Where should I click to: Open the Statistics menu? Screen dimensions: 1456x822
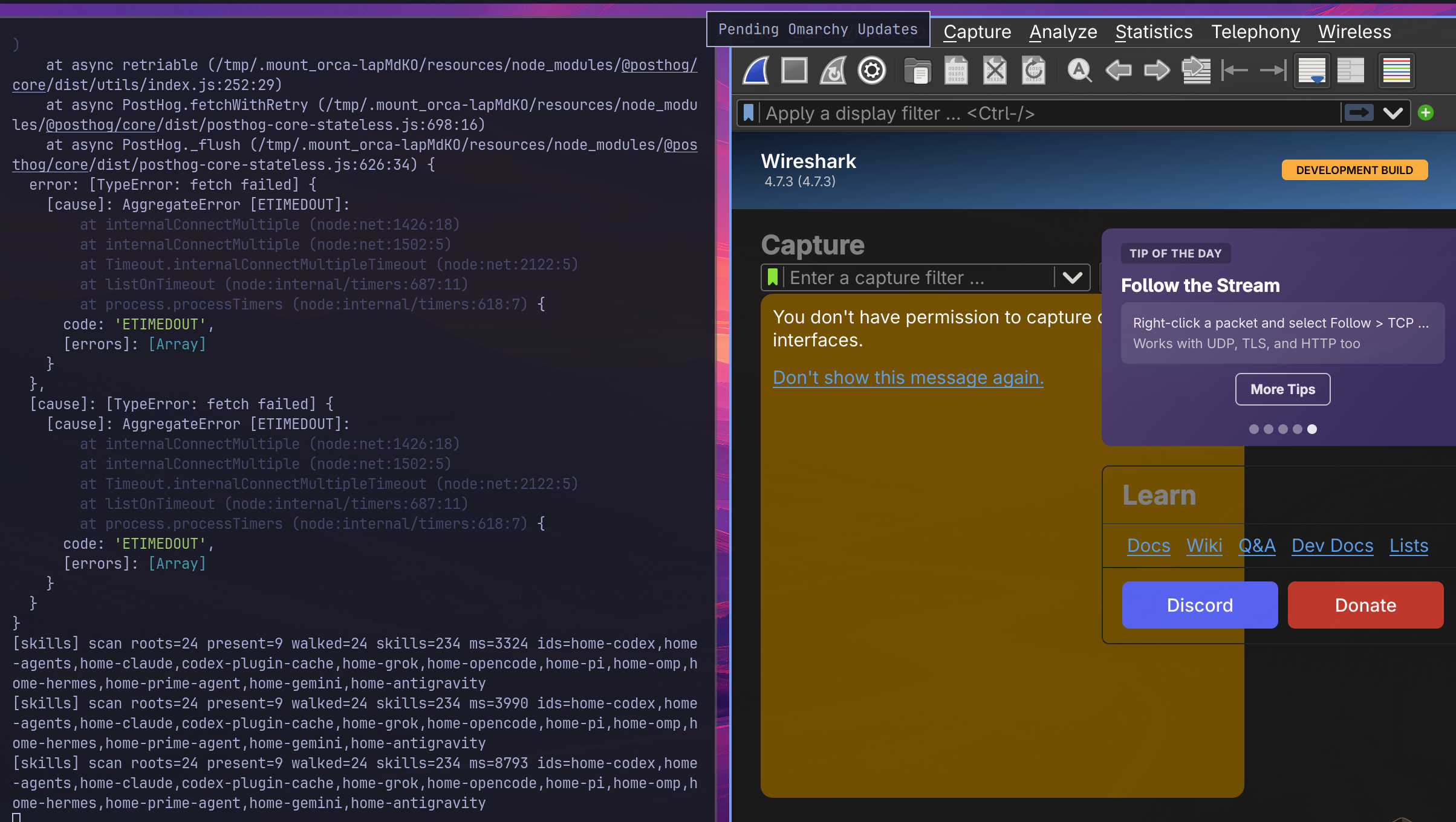point(1154,31)
